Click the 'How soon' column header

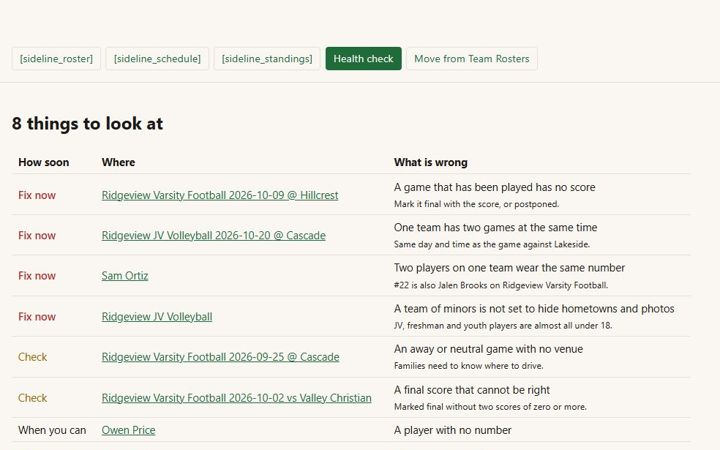coord(44,163)
